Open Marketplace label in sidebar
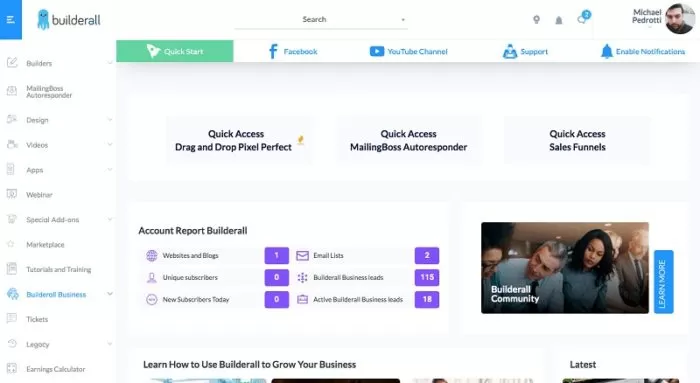The image size is (700, 383). [x=45, y=245]
